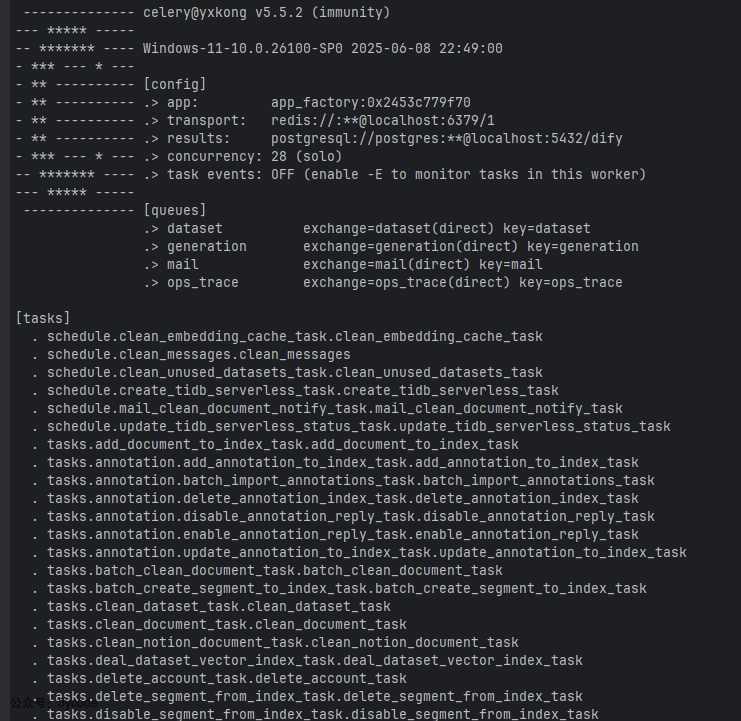Click the app_factory:0x2453c779f70 value
This screenshot has height=721, width=741.
[370, 103]
